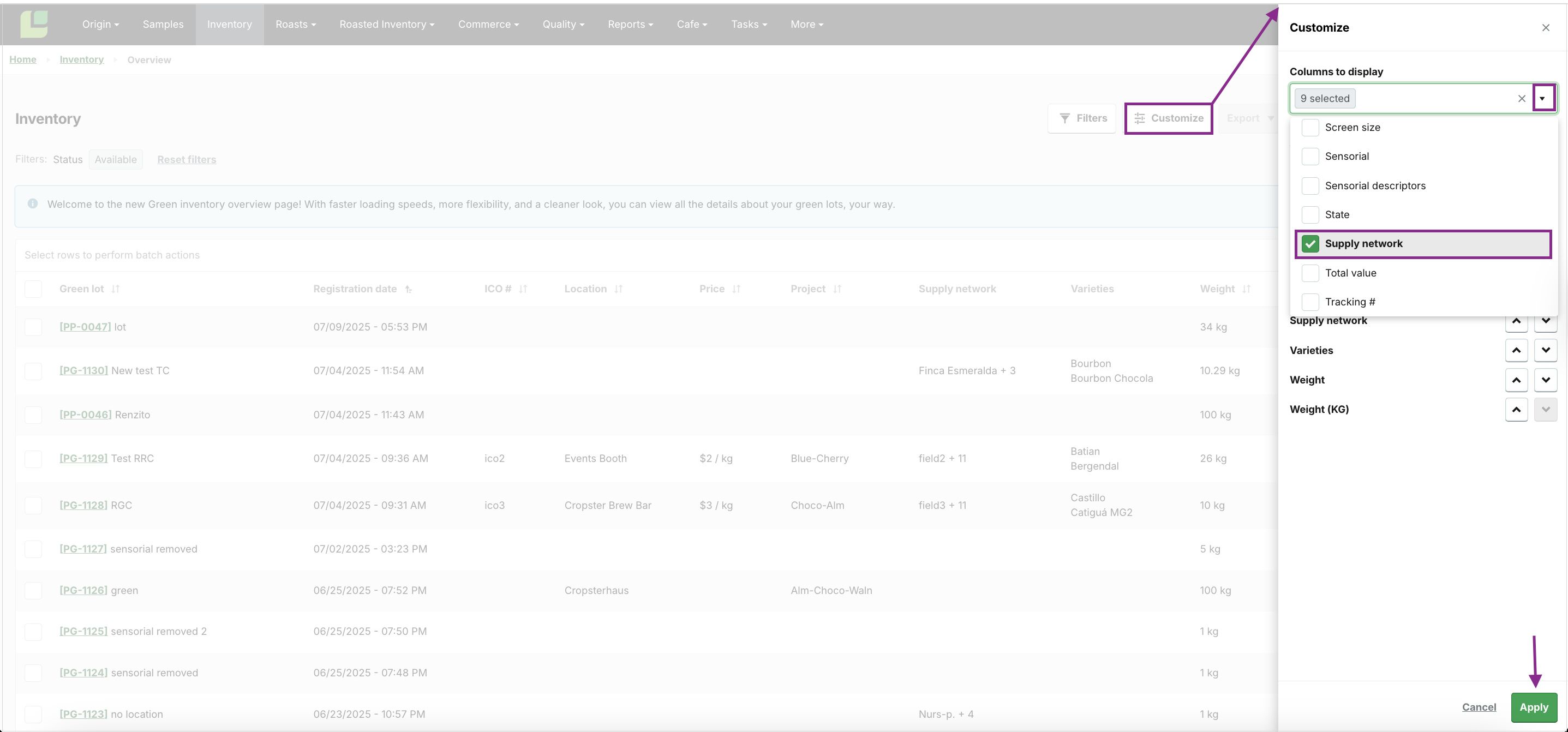Expand the Roasted Inventory menu
1568x732 pixels.
(386, 25)
